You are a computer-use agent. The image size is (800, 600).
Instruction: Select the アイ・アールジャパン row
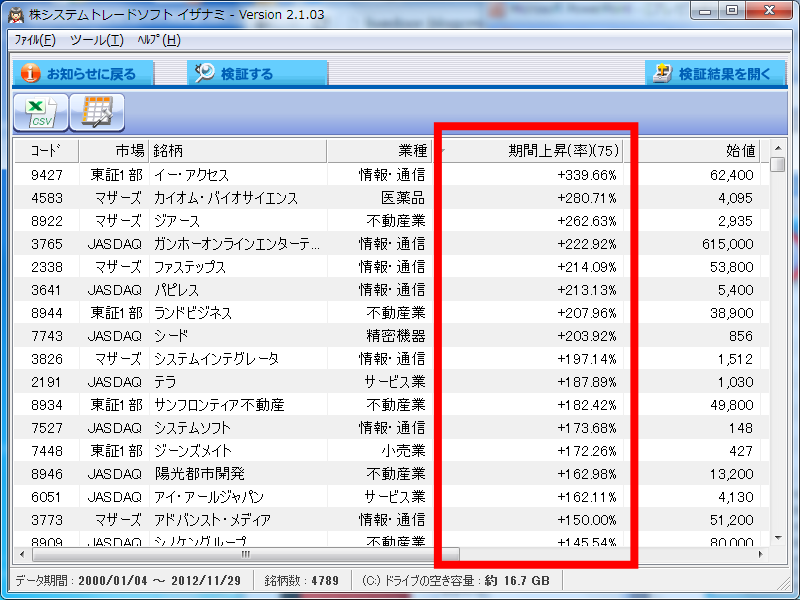click(391, 497)
